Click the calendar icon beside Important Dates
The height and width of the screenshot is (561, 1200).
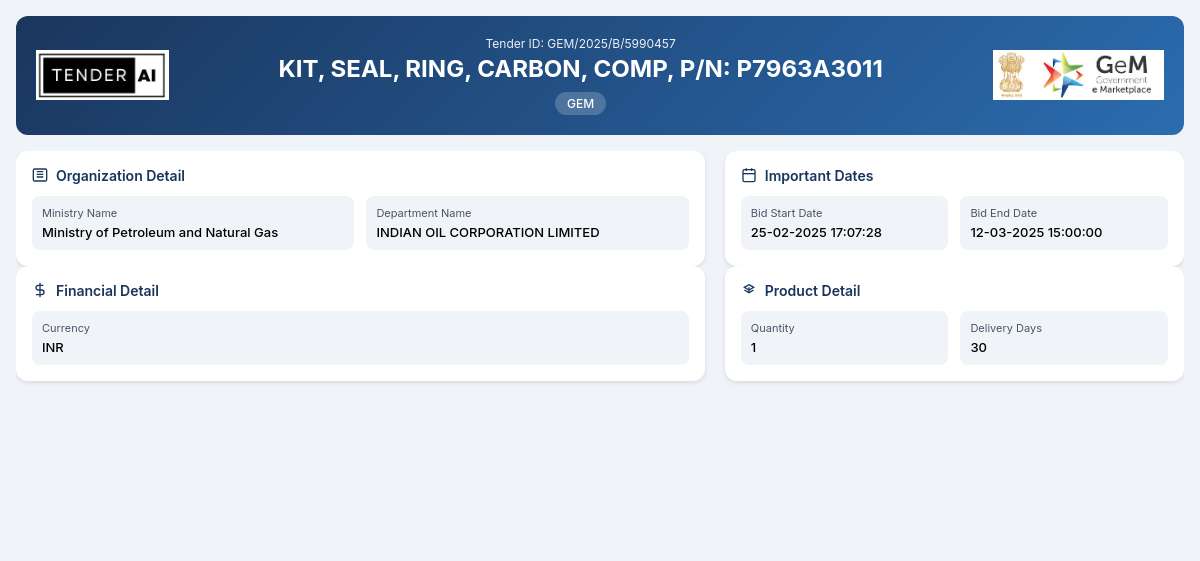[x=749, y=176]
